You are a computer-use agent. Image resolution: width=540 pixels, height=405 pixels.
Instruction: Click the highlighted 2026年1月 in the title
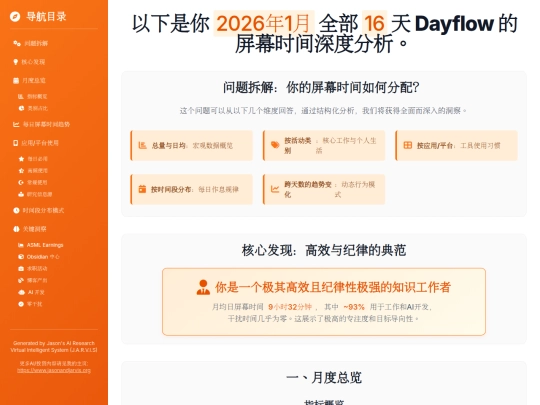[x=264, y=23]
